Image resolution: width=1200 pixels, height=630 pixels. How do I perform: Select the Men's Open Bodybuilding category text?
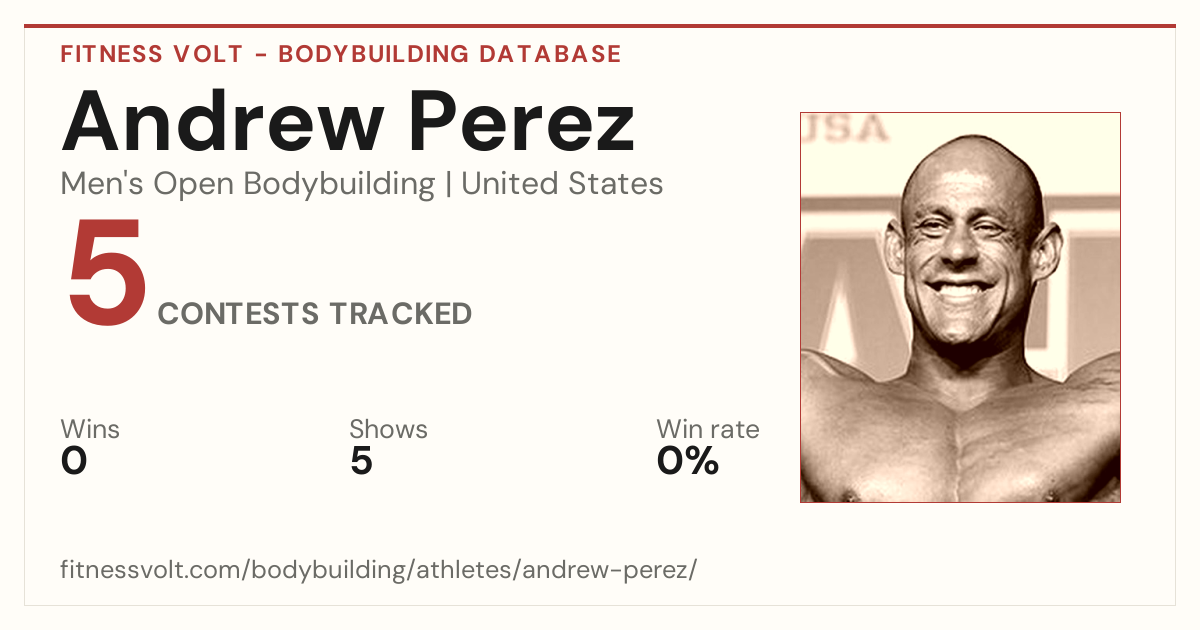tap(248, 184)
